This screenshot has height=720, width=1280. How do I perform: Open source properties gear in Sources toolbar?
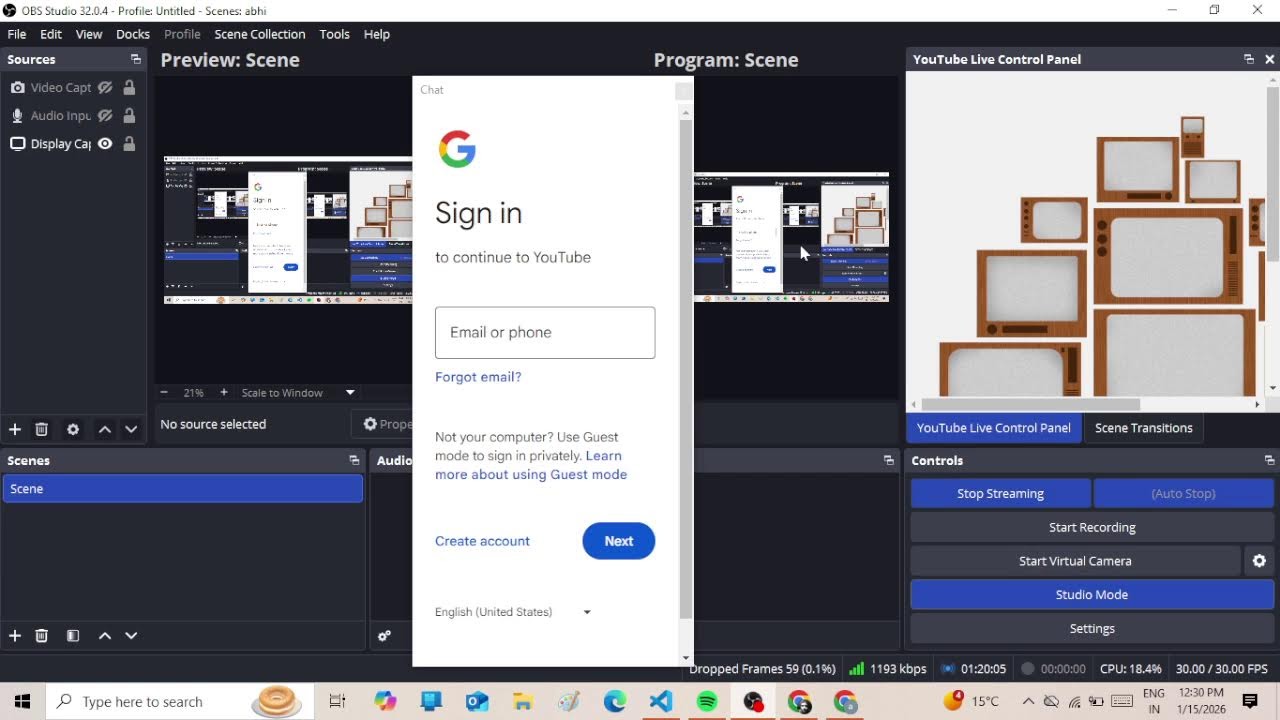click(73, 429)
